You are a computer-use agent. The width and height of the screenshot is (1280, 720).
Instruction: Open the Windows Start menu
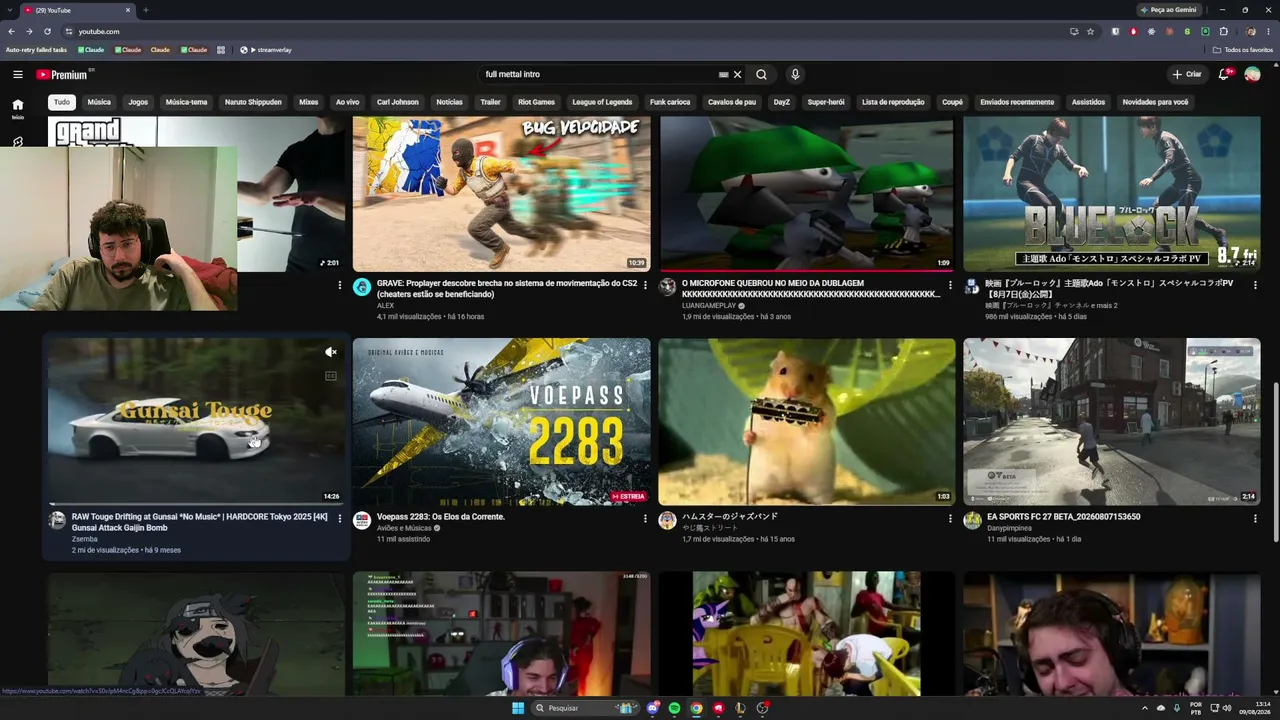[518, 708]
